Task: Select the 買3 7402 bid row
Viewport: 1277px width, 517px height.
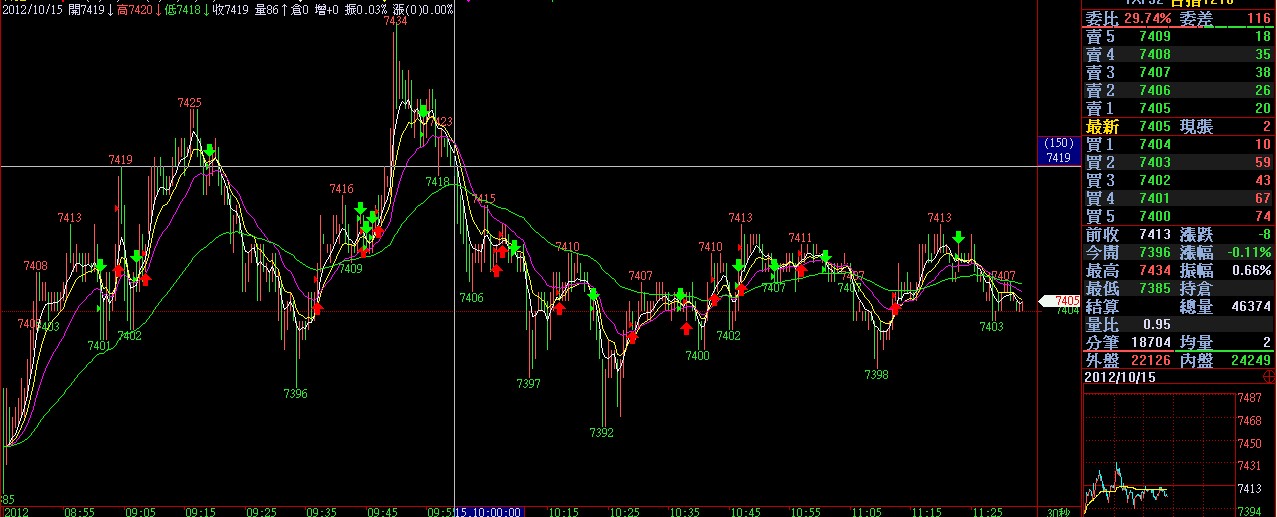Action: (1179, 180)
